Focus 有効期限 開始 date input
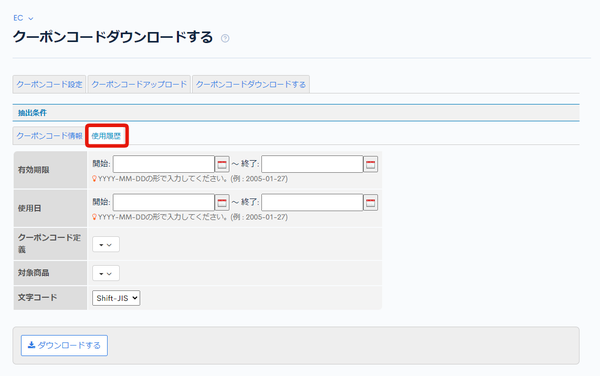Screen dimensions: 600x376 pyautogui.click(x=163, y=164)
